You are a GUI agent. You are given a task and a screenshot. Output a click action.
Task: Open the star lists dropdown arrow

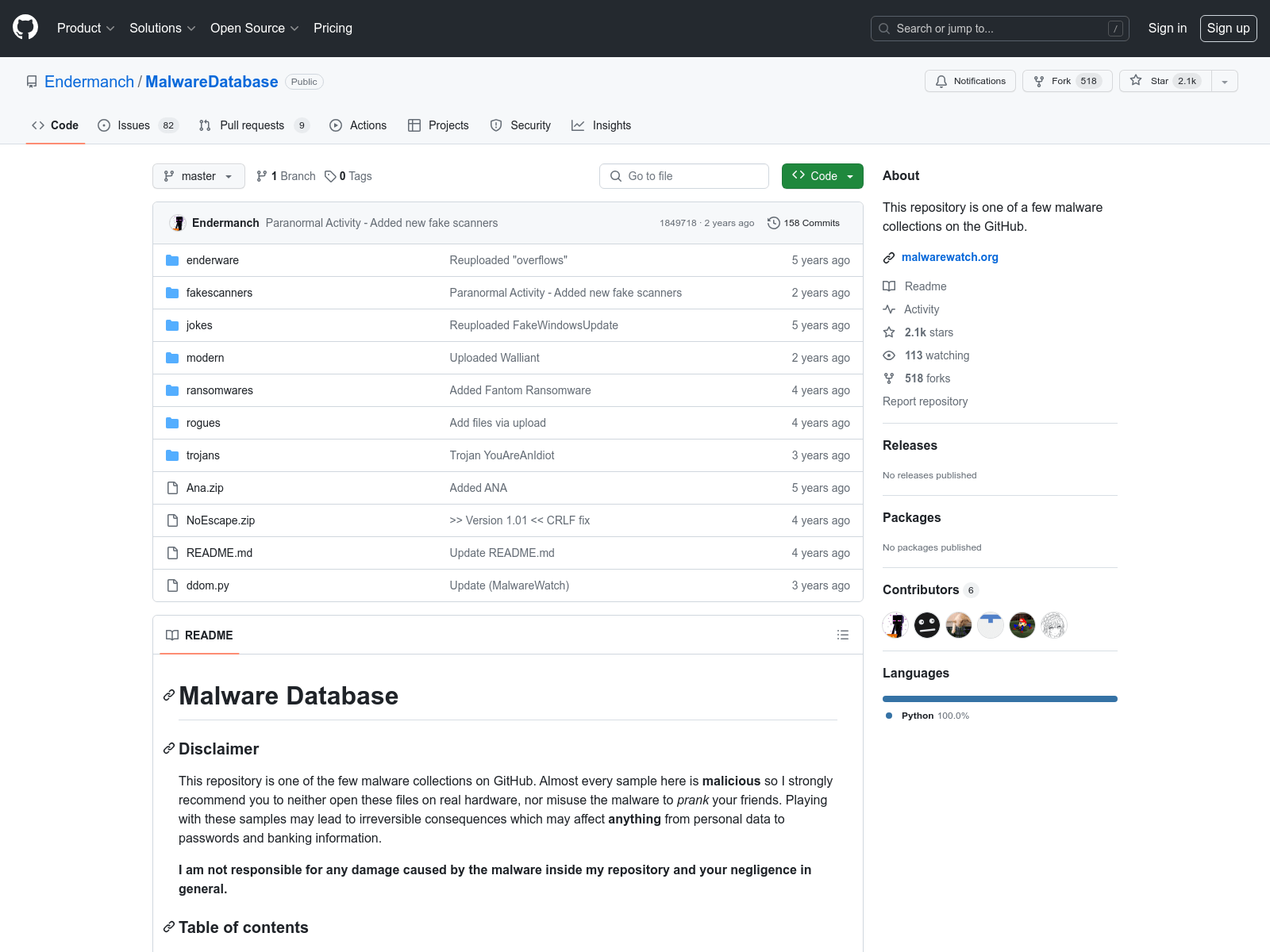point(1225,81)
